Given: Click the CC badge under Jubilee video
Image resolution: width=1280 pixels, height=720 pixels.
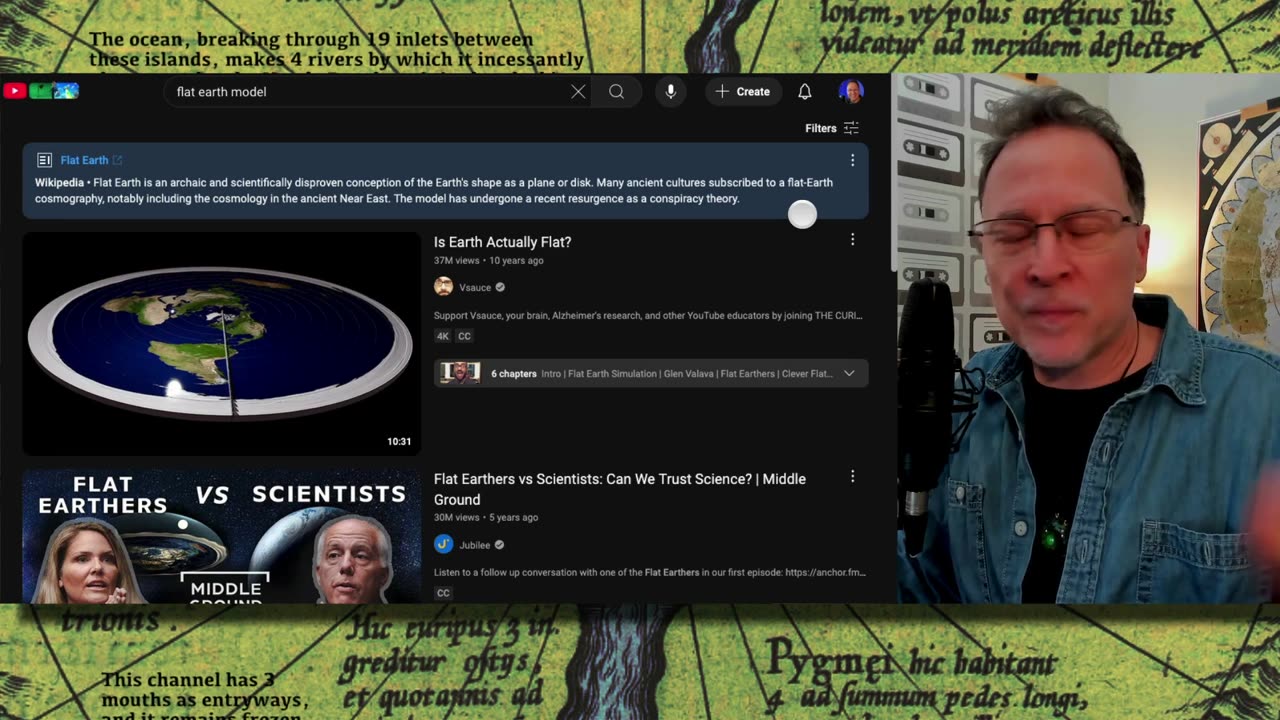Looking at the screenshot, I should click(x=442, y=593).
